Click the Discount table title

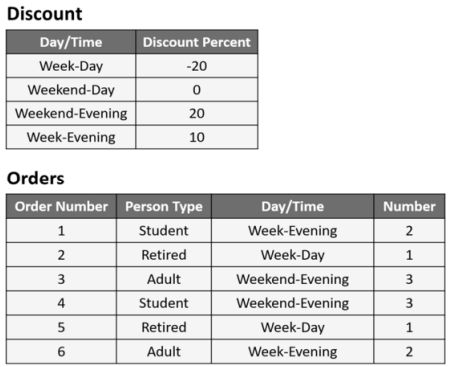click(x=45, y=14)
